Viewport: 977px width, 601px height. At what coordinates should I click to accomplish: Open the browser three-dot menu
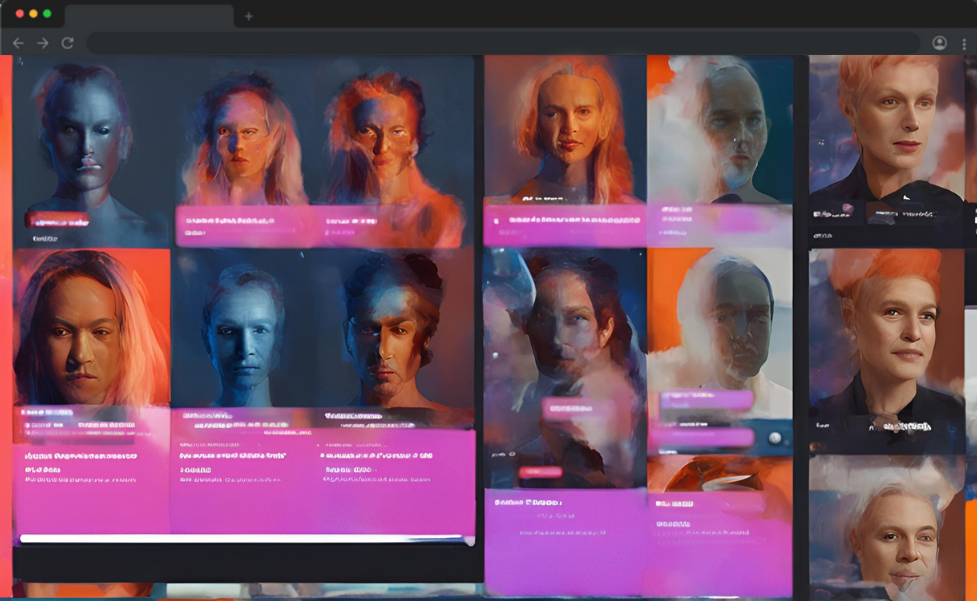click(964, 43)
